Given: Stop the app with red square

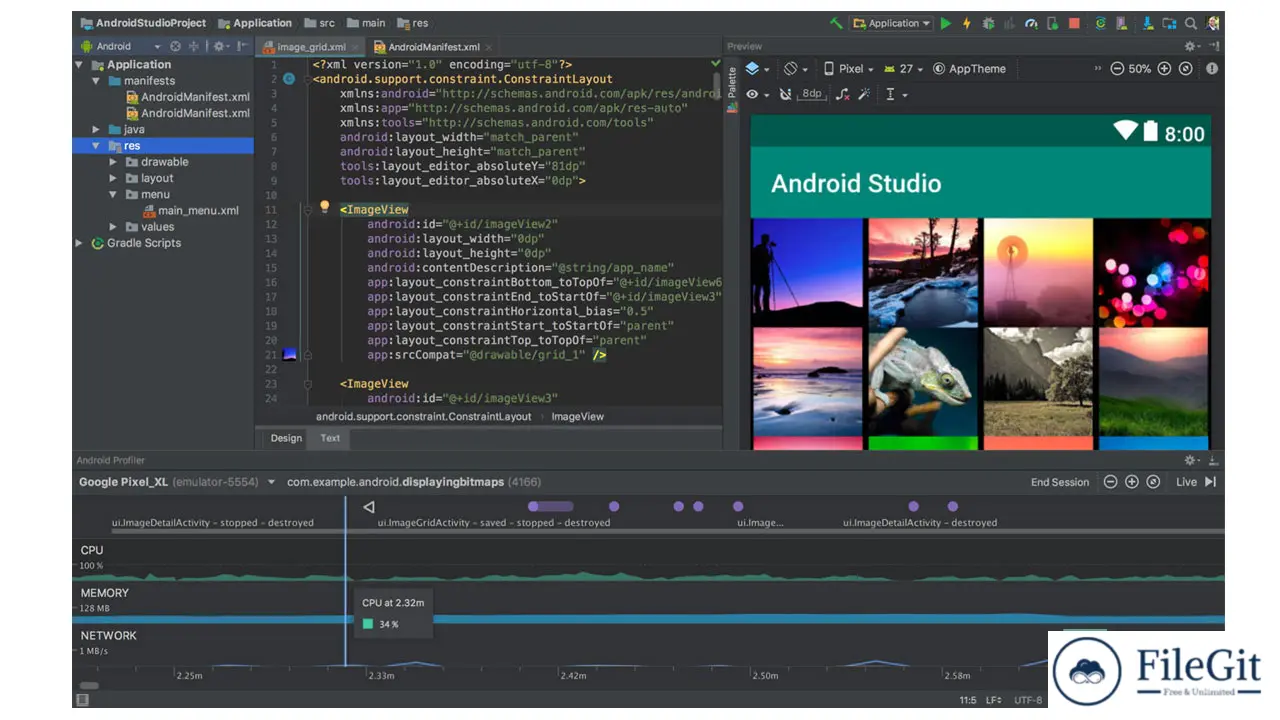Looking at the screenshot, I should pos(1074,23).
